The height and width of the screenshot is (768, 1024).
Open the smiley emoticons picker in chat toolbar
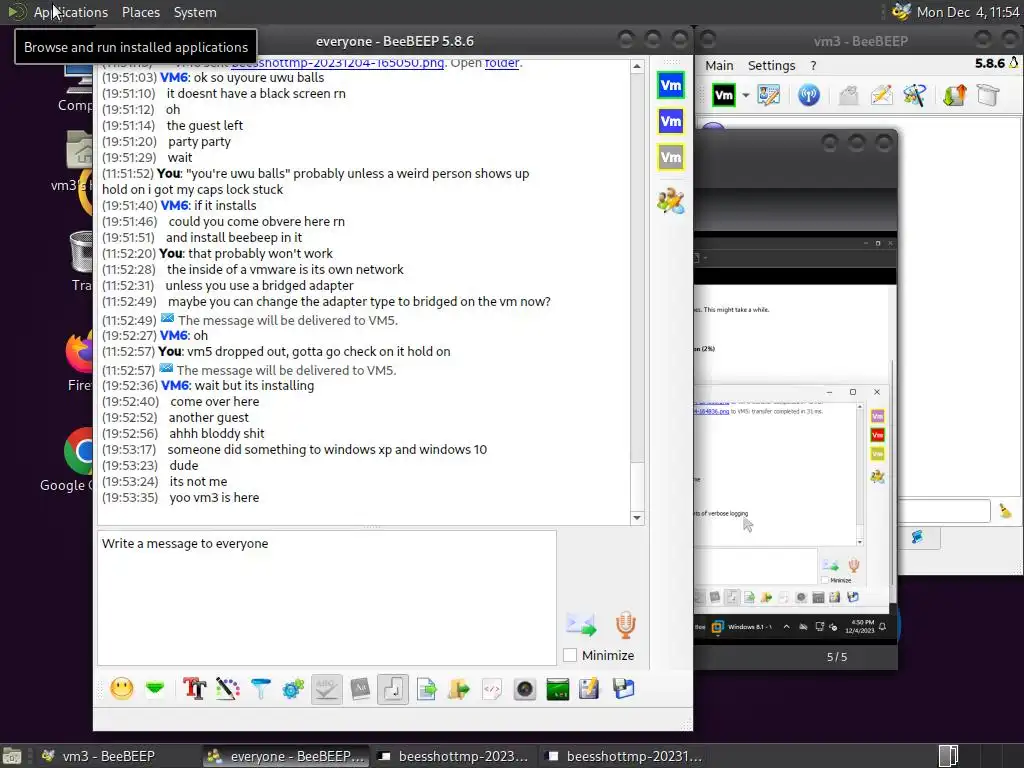[x=122, y=688]
